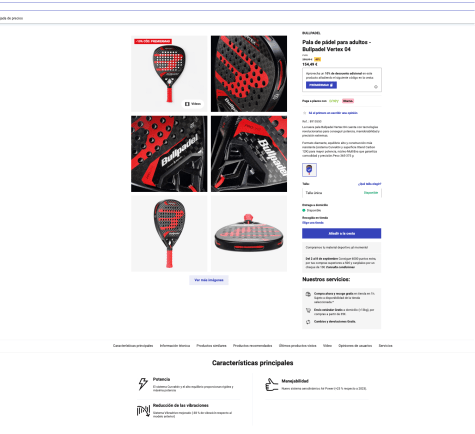Go to Productos similares section tab
Screen dimensions: 475x434
point(211,346)
